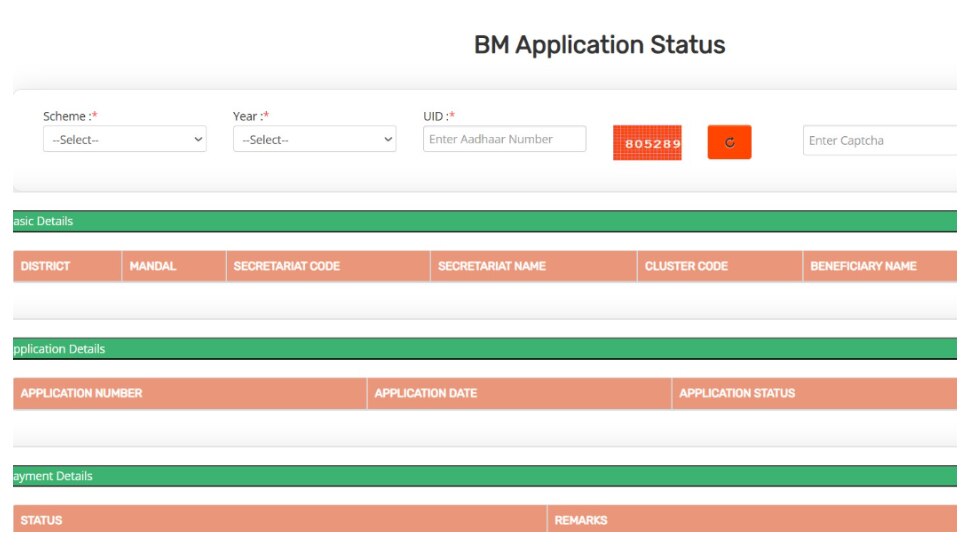The height and width of the screenshot is (545, 970).
Task: Click the Application Details section bar
Action: pos(485,349)
